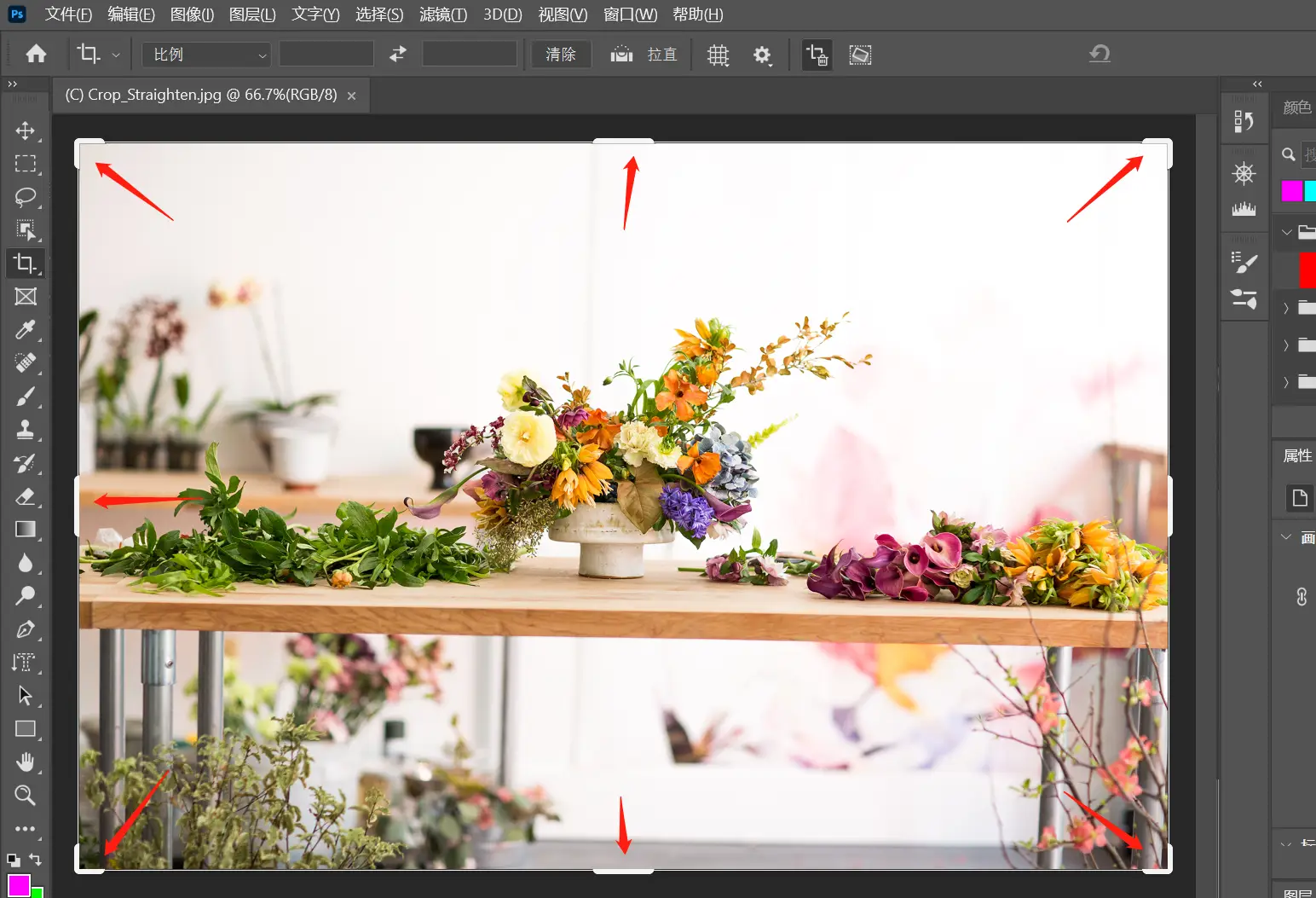Select the Clone Stamp tool
The height and width of the screenshot is (898, 1316).
pyautogui.click(x=26, y=430)
